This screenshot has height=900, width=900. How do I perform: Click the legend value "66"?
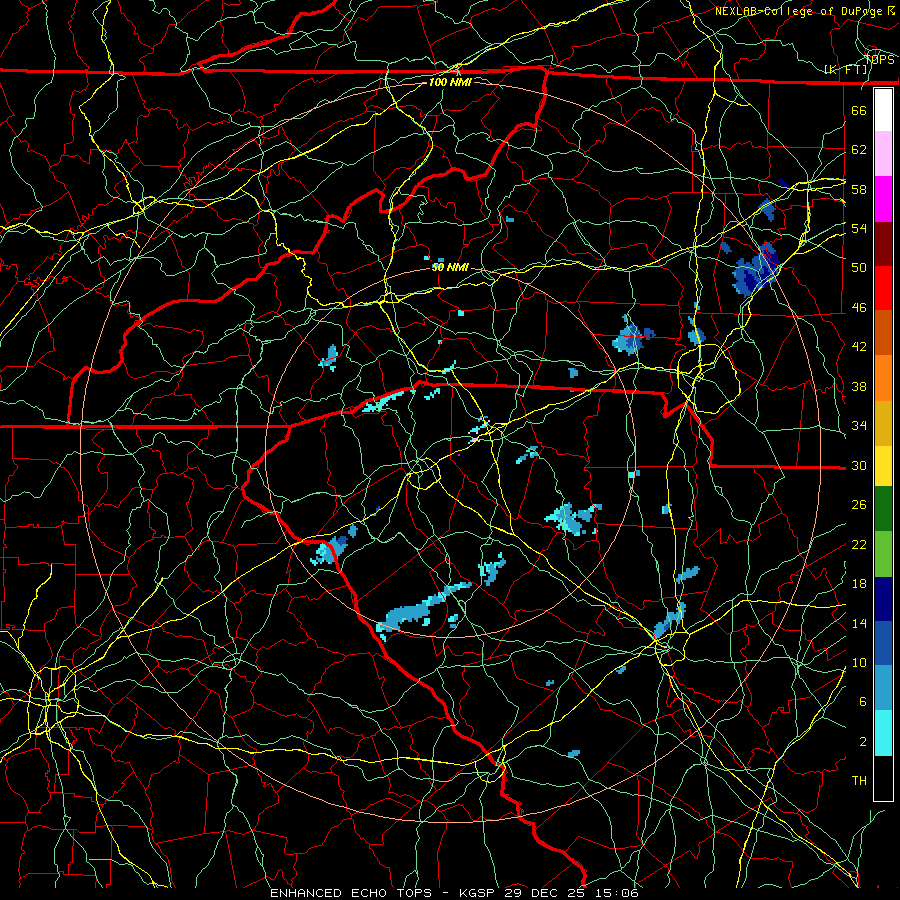click(859, 110)
